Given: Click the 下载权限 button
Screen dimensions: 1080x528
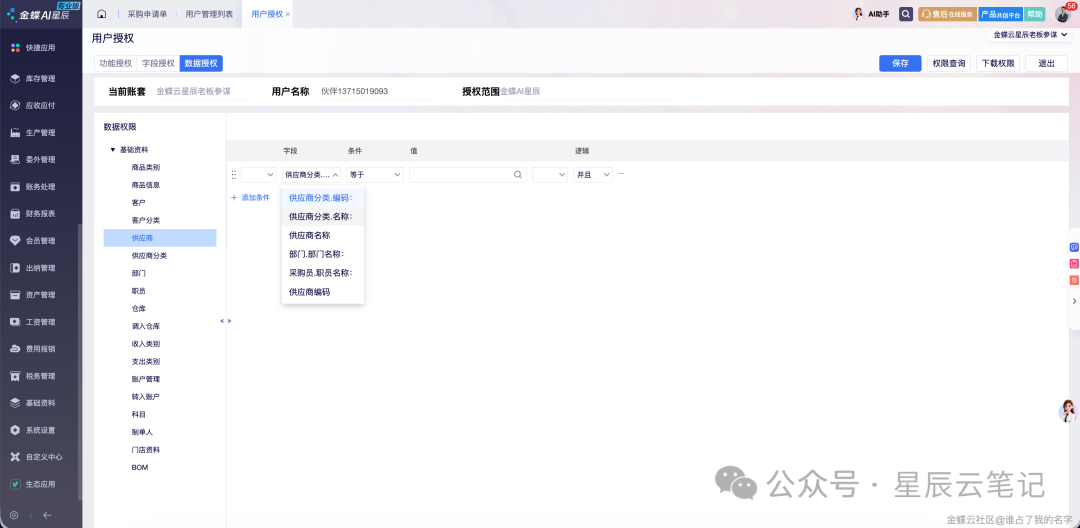Looking at the screenshot, I should click(998, 63).
